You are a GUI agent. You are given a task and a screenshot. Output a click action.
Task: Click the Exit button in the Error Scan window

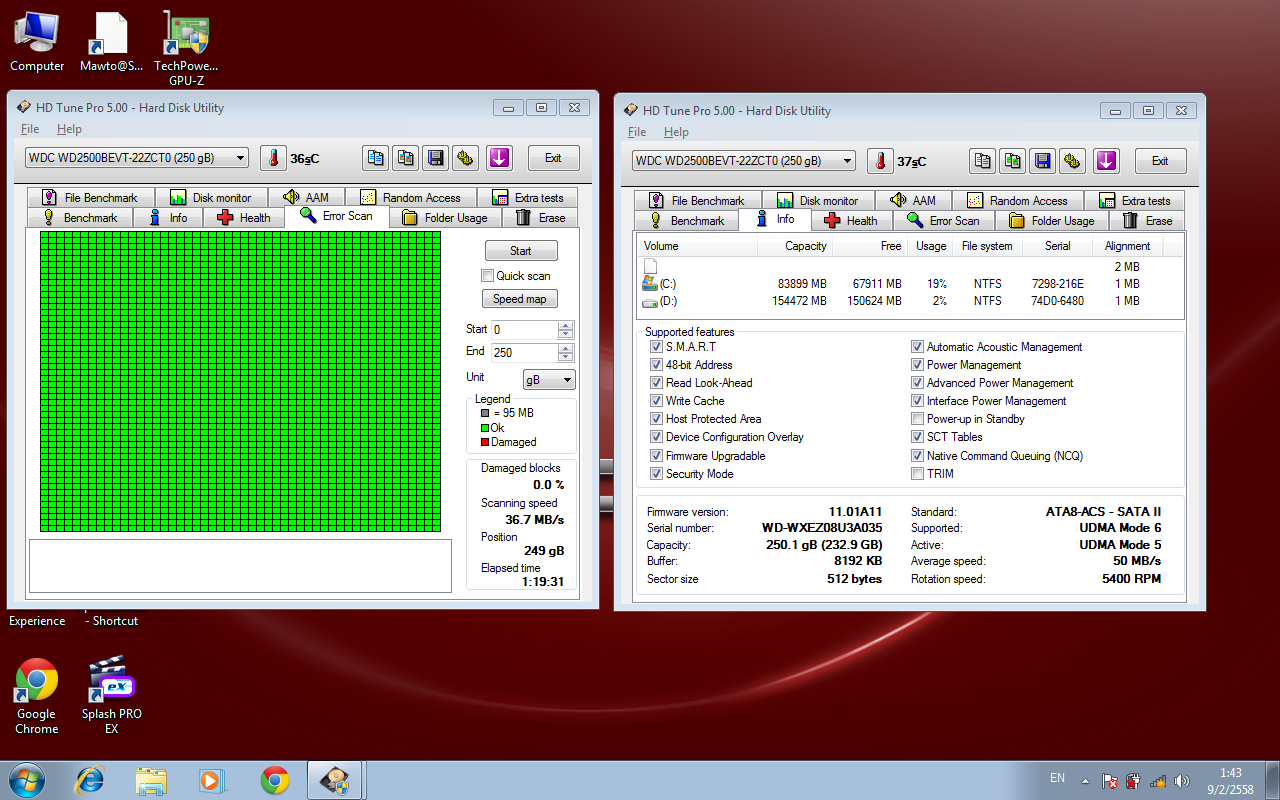(x=553, y=158)
